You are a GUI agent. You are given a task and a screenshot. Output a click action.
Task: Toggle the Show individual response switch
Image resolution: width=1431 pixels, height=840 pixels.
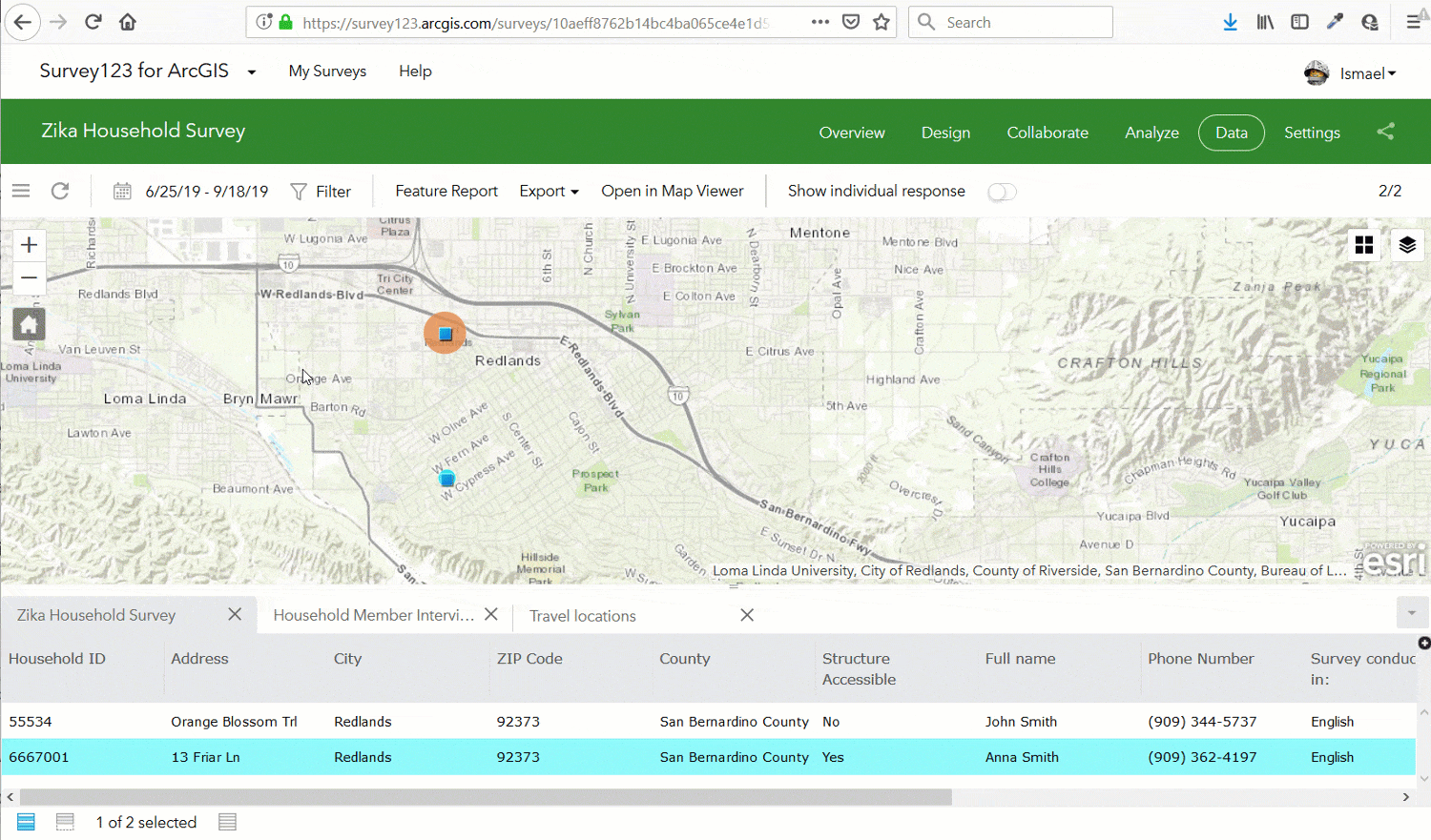[x=1002, y=192]
